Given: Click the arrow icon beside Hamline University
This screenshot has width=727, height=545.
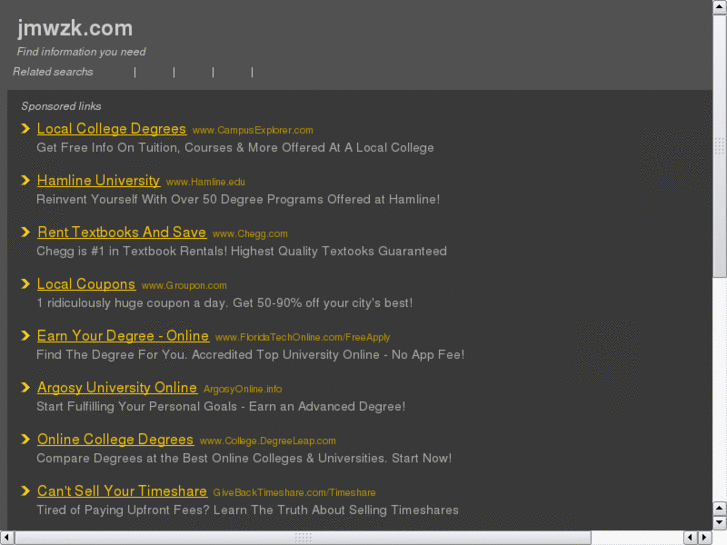Looking at the screenshot, I should 26,180.
